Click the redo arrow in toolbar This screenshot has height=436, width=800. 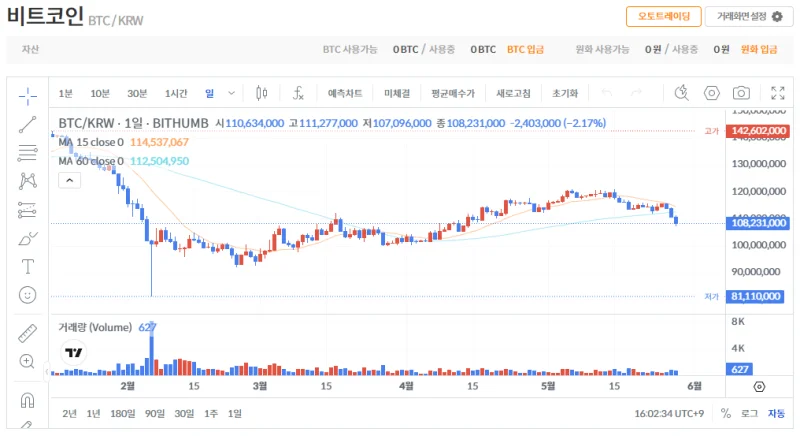coord(636,93)
